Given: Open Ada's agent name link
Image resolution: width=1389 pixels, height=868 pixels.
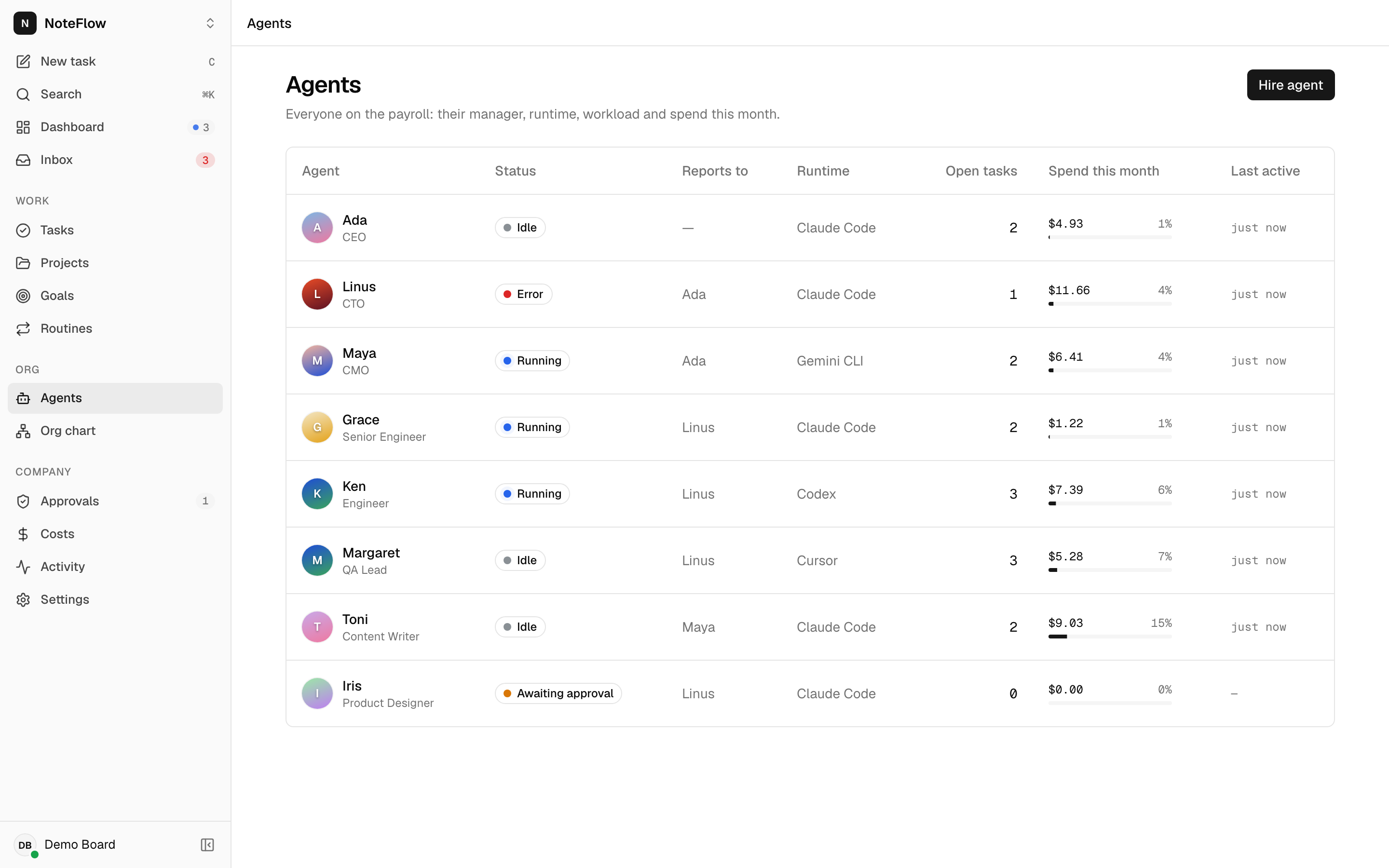Looking at the screenshot, I should tap(354, 220).
